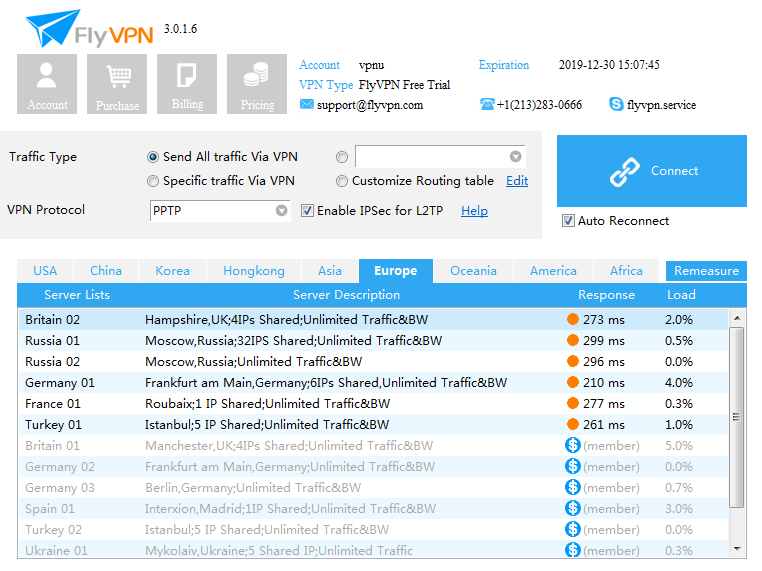Sort by Response column header

(x=606, y=295)
